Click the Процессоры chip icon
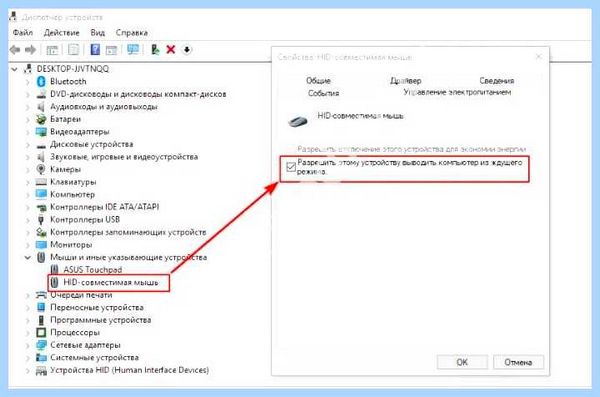This screenshot has height=397, width=600. (41, 332)
